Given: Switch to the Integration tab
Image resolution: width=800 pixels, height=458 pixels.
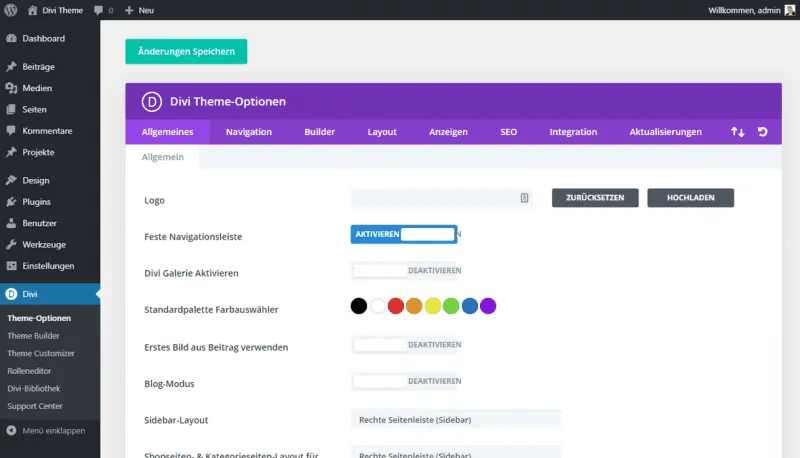Looking at the screenshot, I should click(x=573, y=132).
